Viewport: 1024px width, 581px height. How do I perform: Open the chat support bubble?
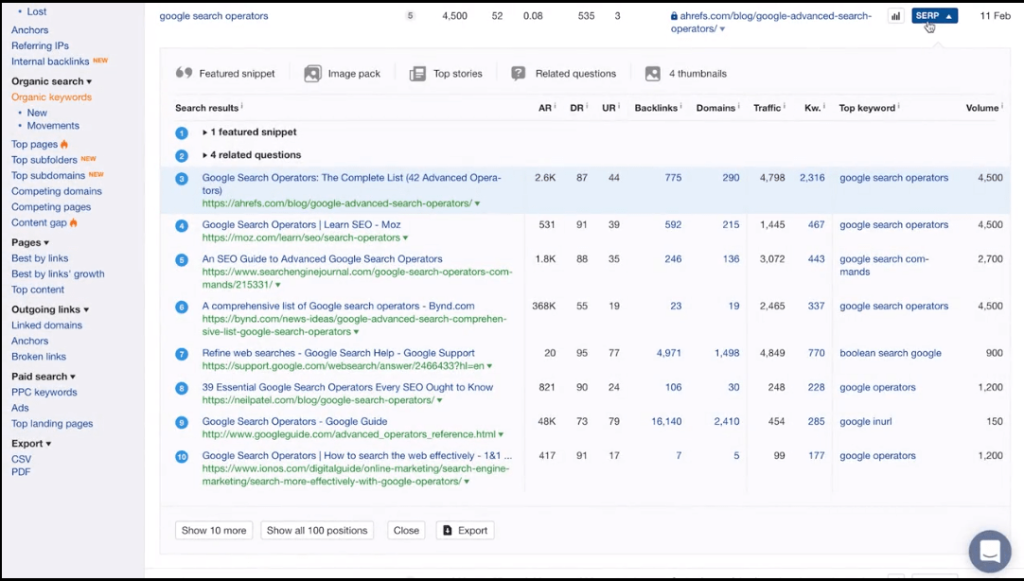coord(990,551)
